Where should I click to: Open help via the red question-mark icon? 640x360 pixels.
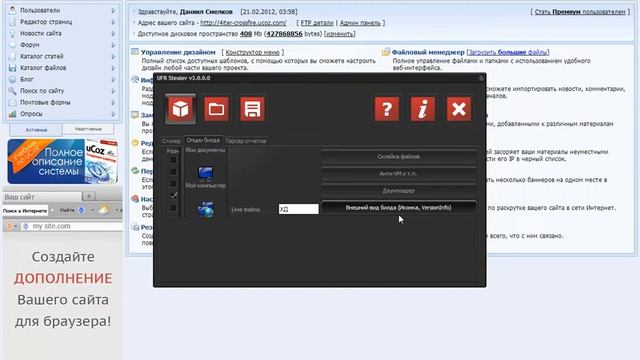(x=387, y=109)
